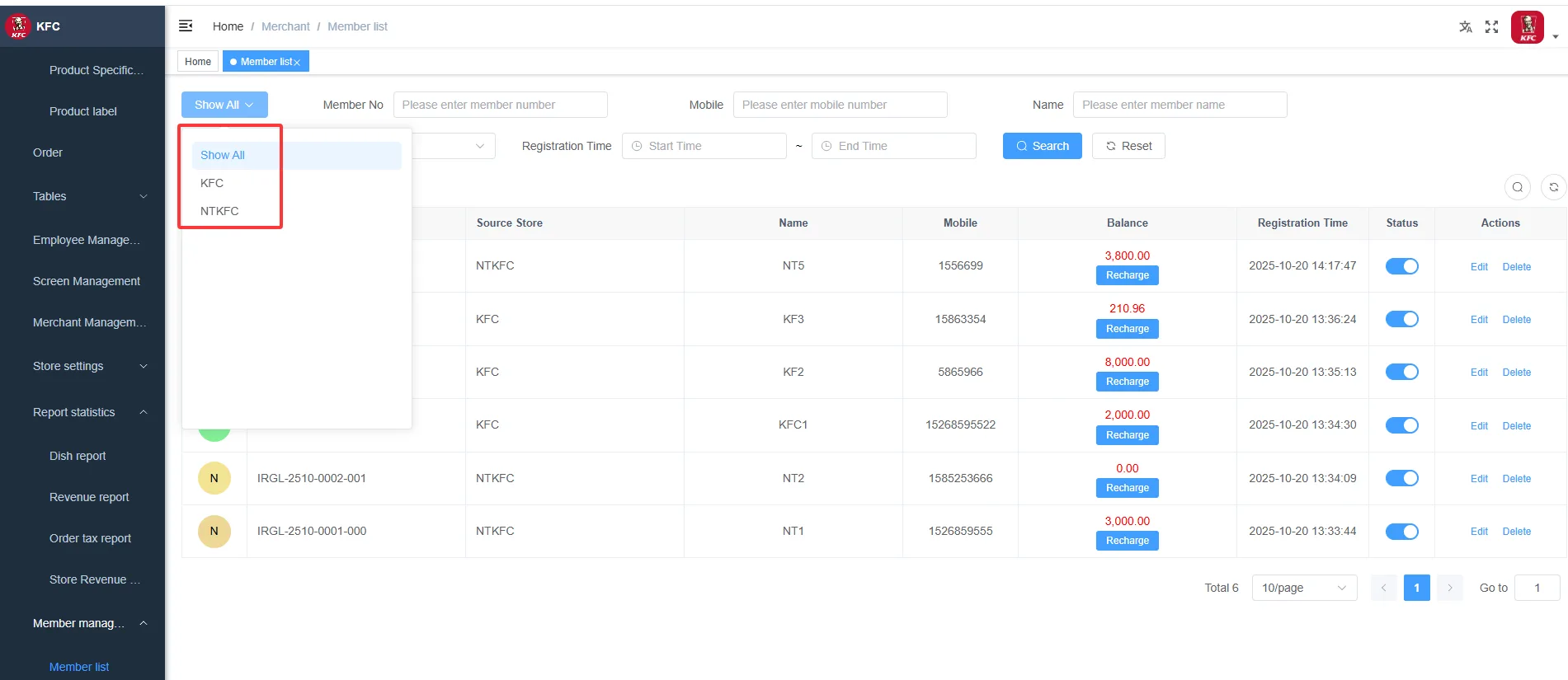Focus the member Name input field

tap(1180, 105)
